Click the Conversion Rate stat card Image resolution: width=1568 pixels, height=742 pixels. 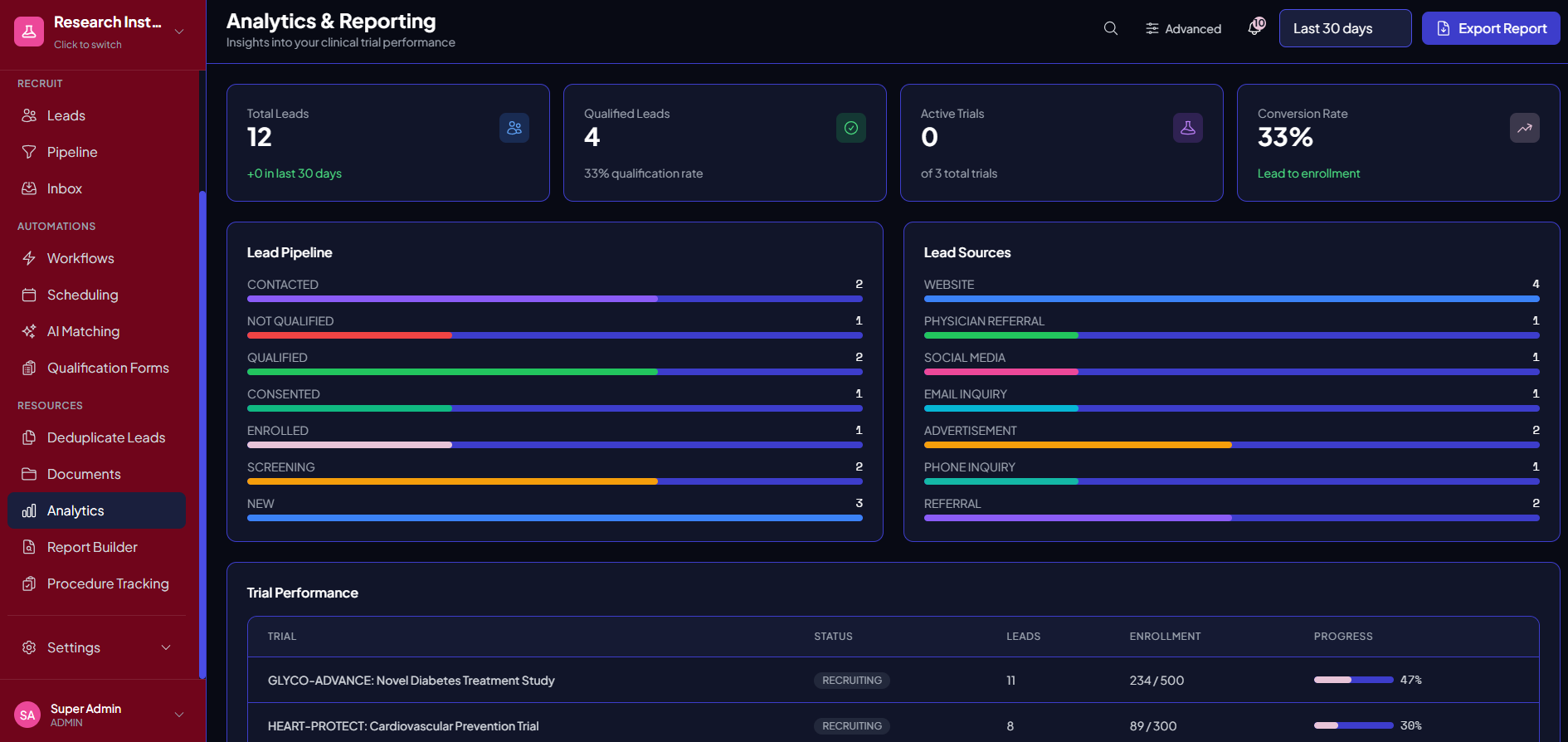click(x=1399, y=143)
